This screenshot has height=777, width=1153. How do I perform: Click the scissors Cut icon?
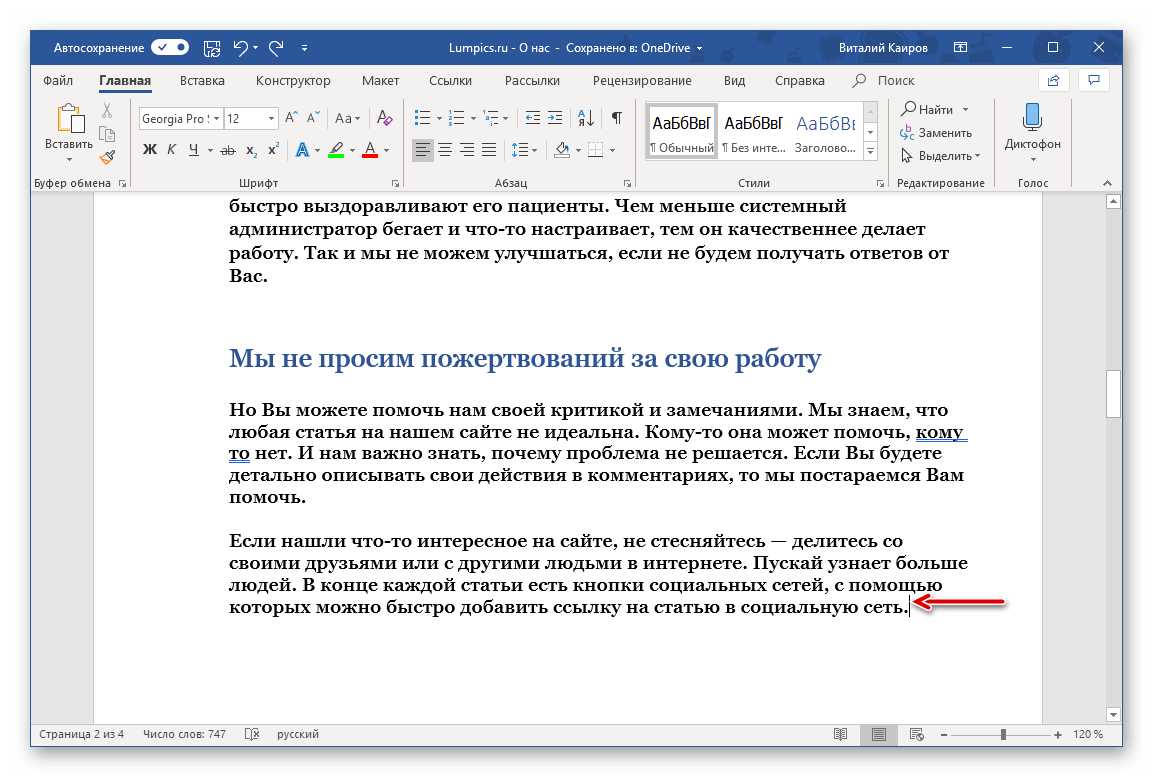click(x=107, y=110)
